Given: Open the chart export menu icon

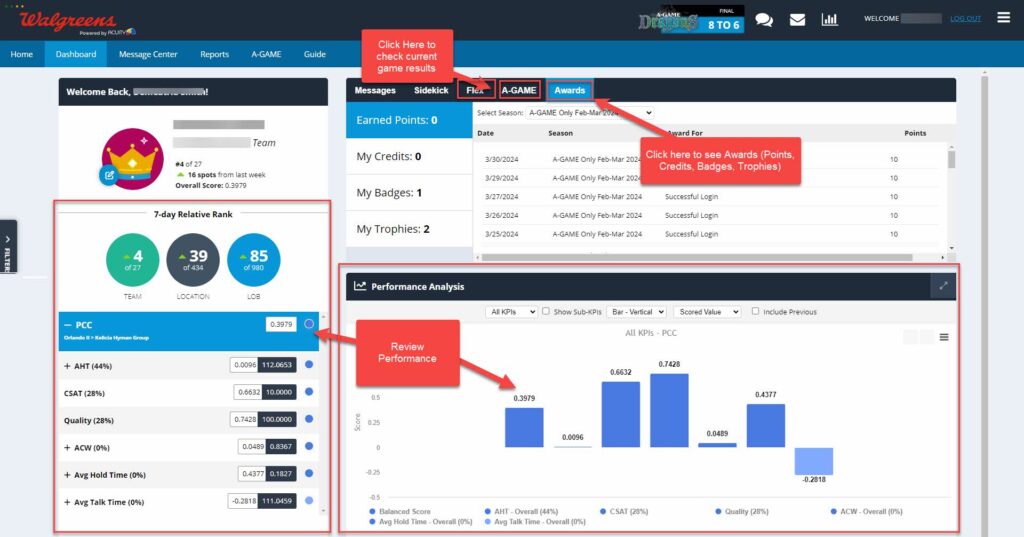Looking at the screenshot, I should click(944, 337).
